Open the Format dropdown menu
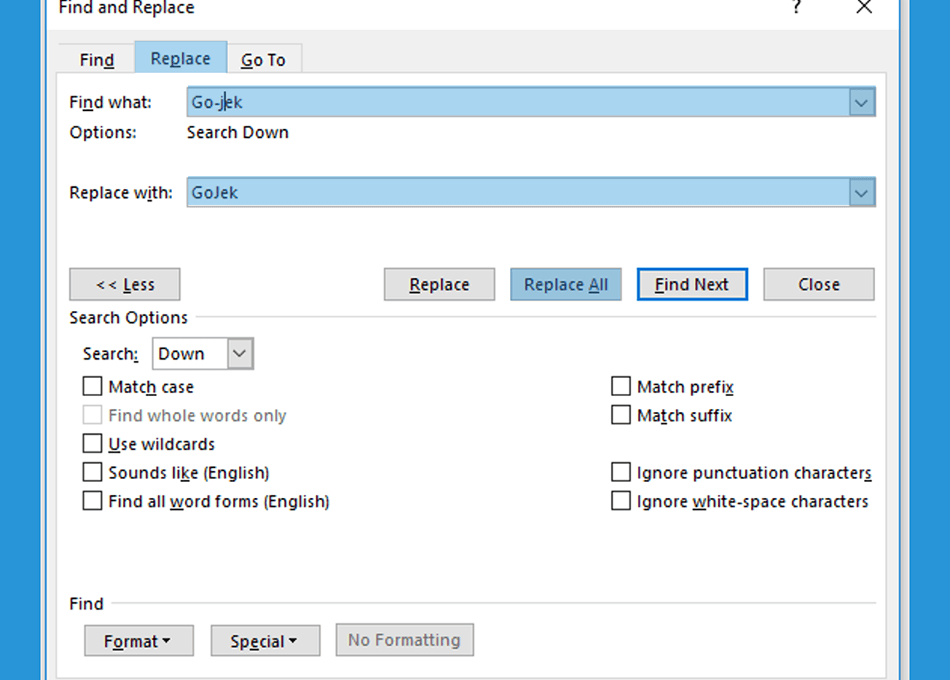 pyautogui.click(x=139, y=641)
